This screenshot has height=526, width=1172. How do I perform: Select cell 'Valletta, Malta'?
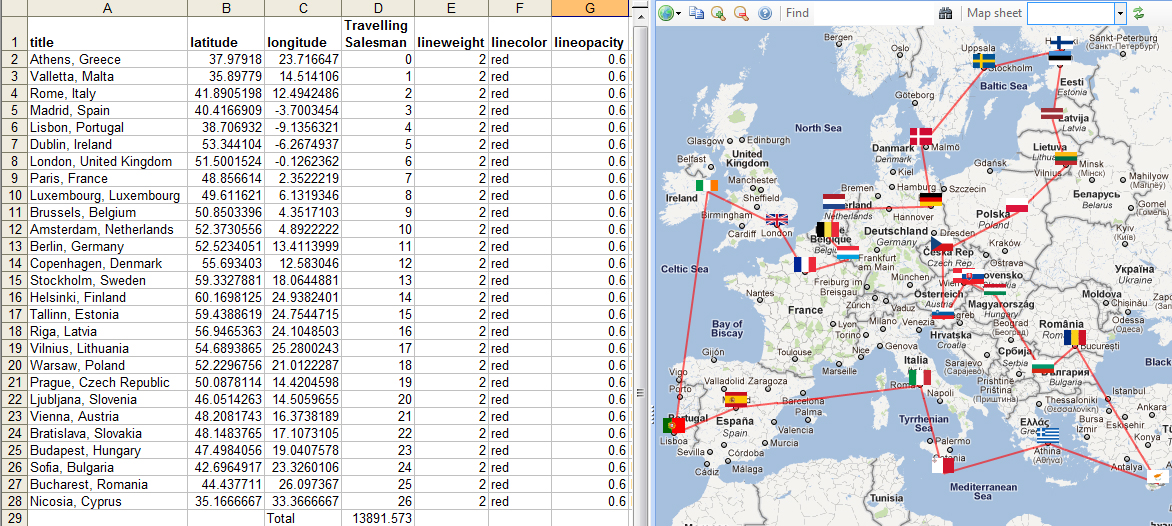pos(107,76)
